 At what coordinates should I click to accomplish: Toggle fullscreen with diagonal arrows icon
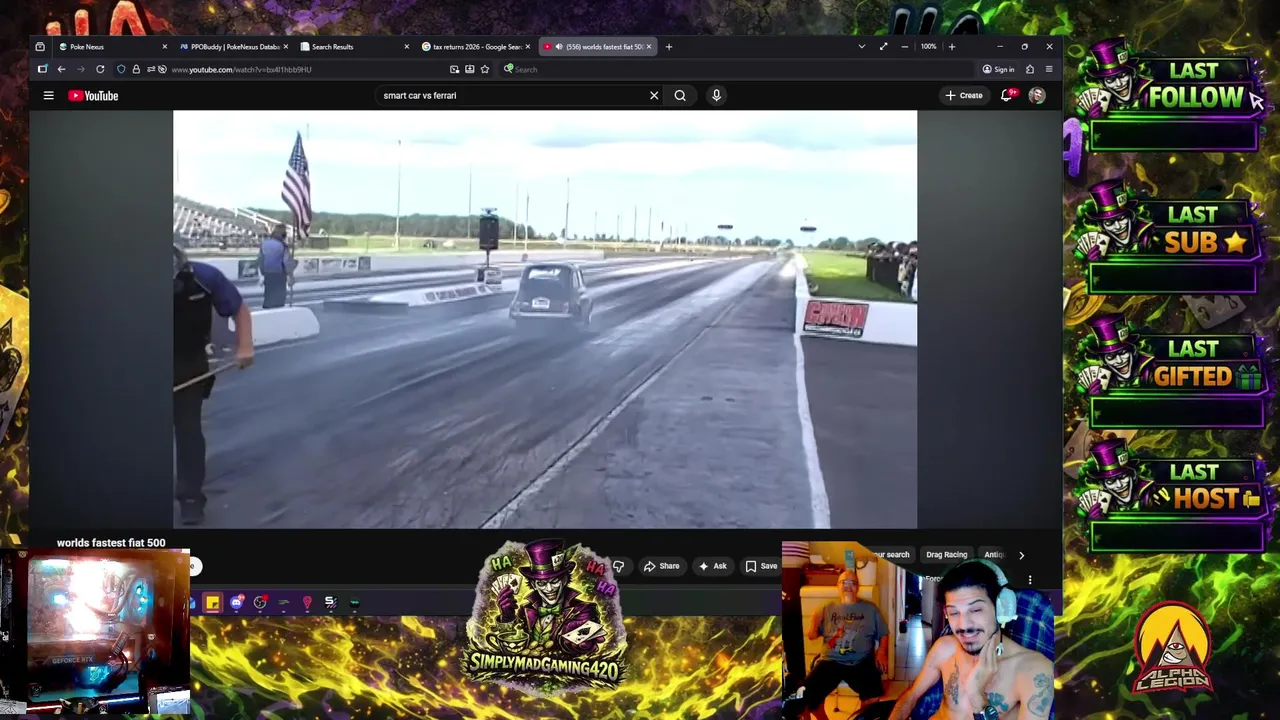tap(883, 47)
